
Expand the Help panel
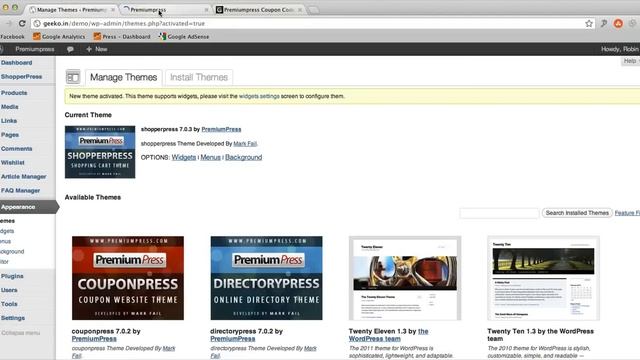[x=630, y=61]
